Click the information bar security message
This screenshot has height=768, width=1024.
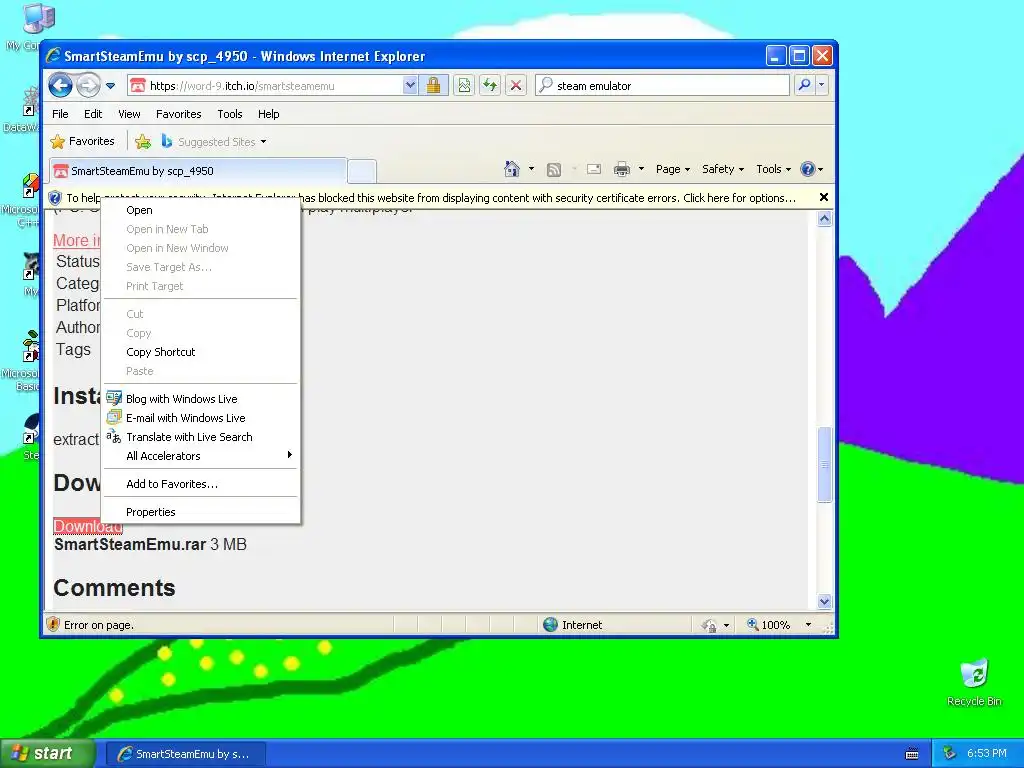[x=431, y=198]
